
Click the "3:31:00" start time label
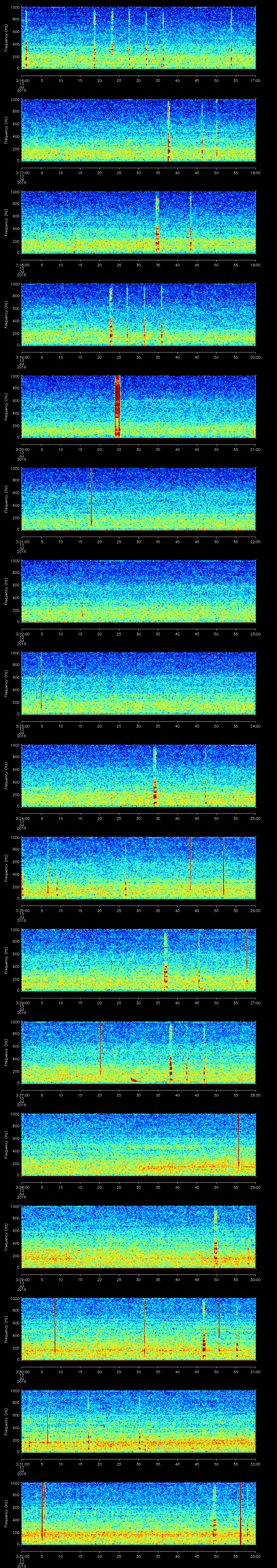point(22,1463)
